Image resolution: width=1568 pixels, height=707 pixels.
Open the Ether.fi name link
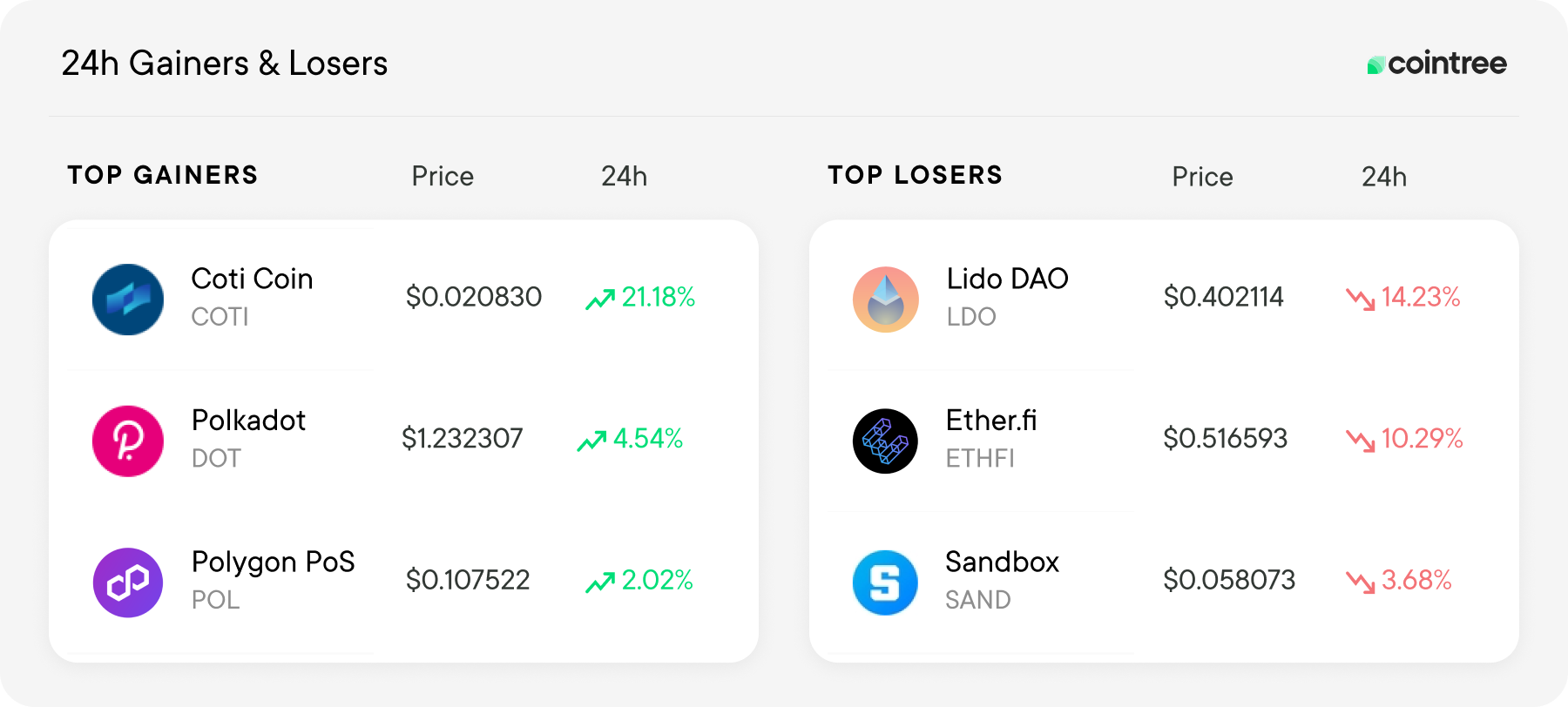[x=991, y=421]
